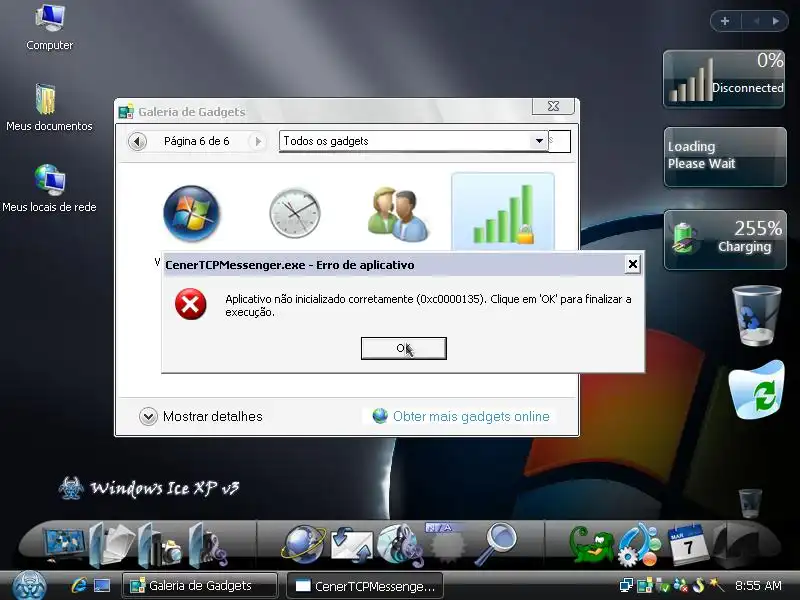Click the network computers tray icon
This screenshot has height=600, width=800.
point(626,586)
